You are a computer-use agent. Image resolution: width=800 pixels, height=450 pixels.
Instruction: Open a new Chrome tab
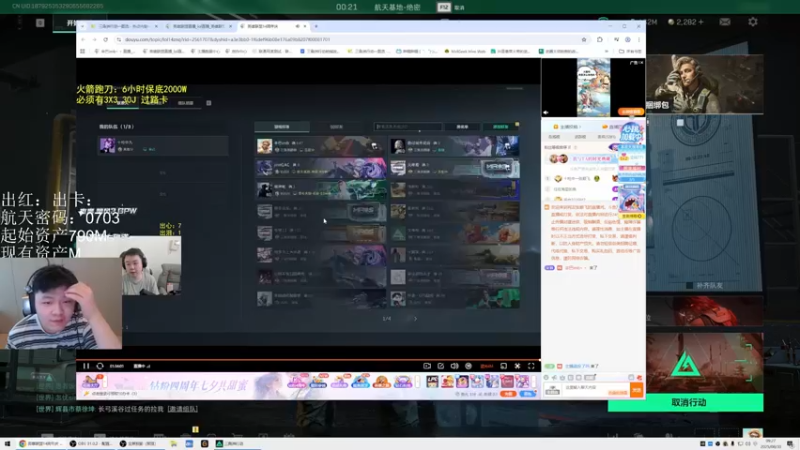[316, 26]
